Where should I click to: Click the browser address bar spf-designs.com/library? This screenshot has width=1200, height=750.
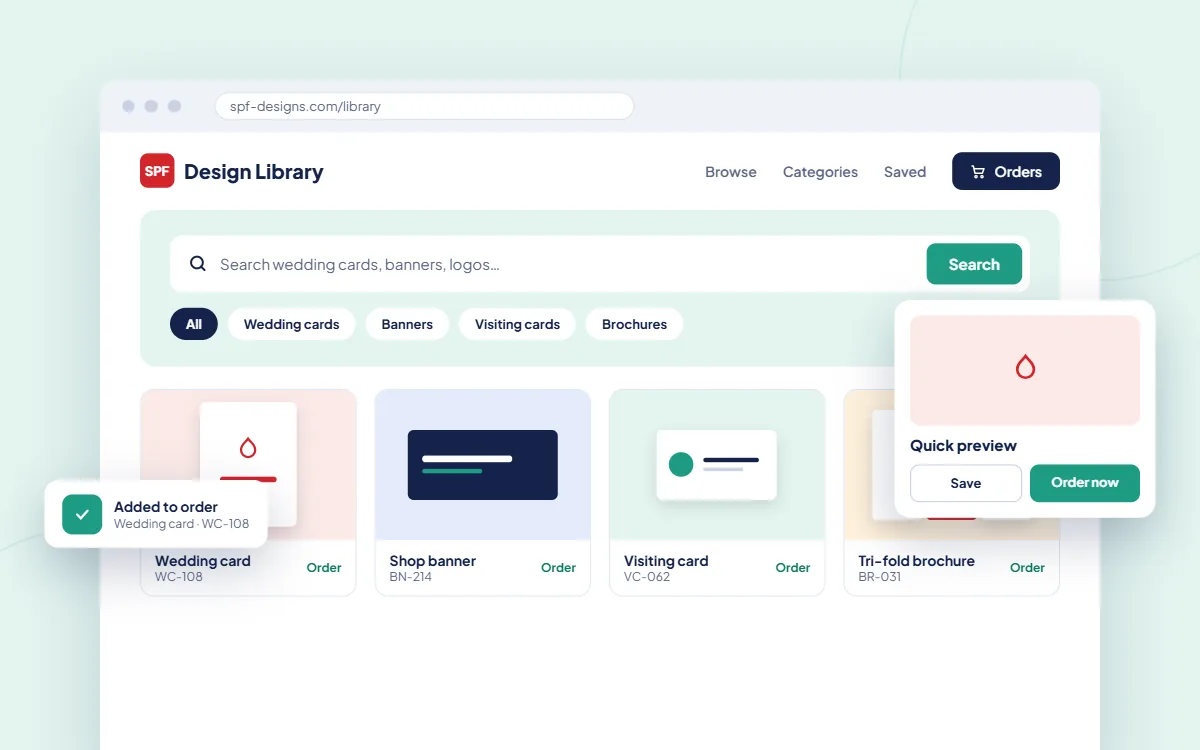click(424, 106)
